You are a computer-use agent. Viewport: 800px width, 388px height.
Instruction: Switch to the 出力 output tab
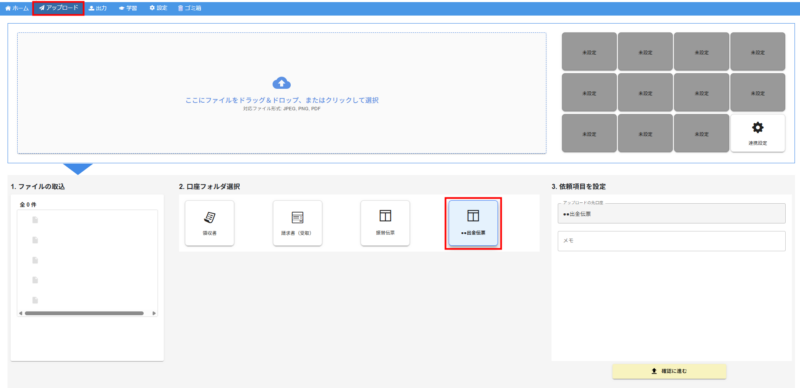click(x=97, y=9)
